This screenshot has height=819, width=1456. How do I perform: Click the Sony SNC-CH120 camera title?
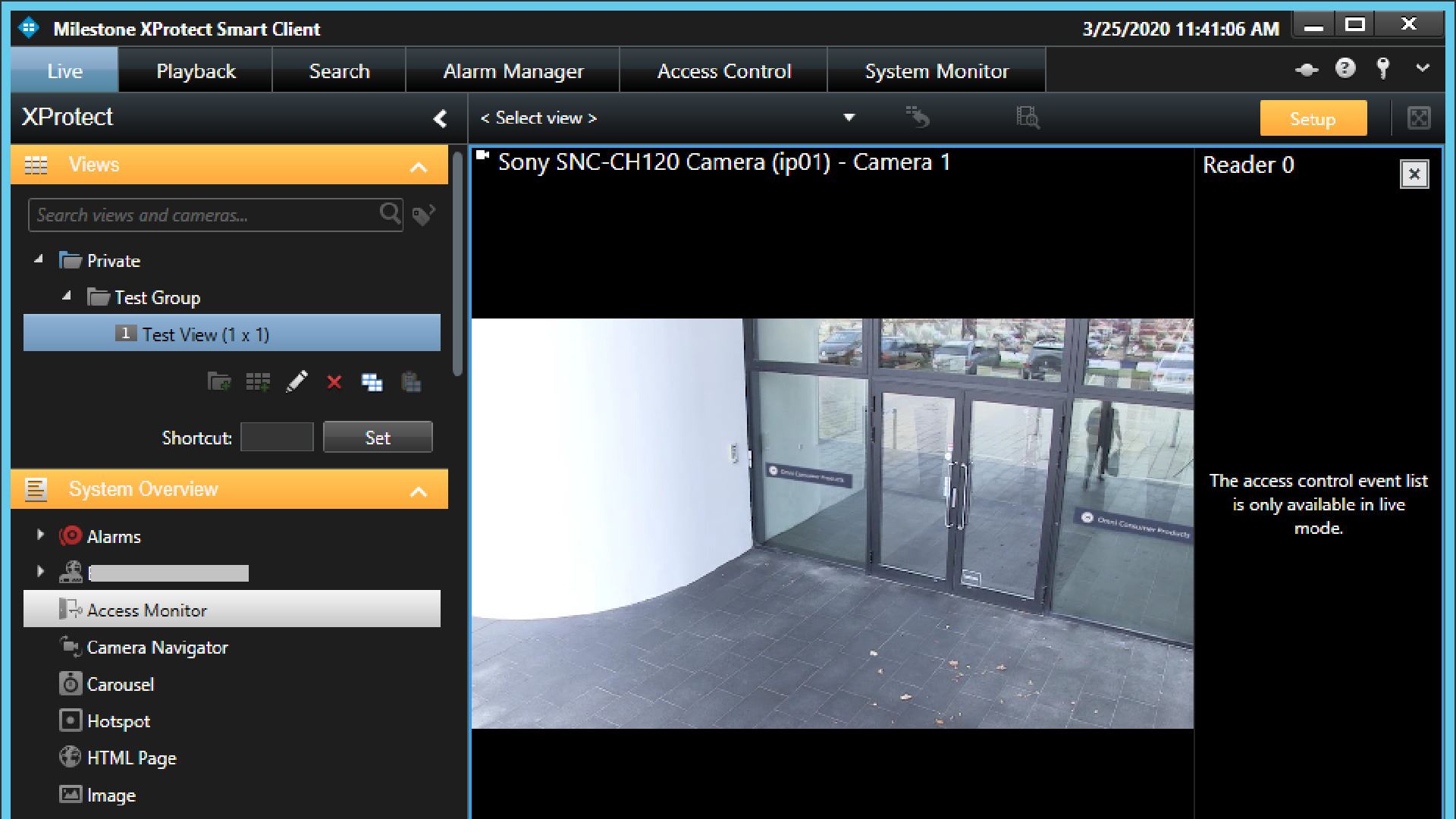pyautogui.click(x=723, y=162)
